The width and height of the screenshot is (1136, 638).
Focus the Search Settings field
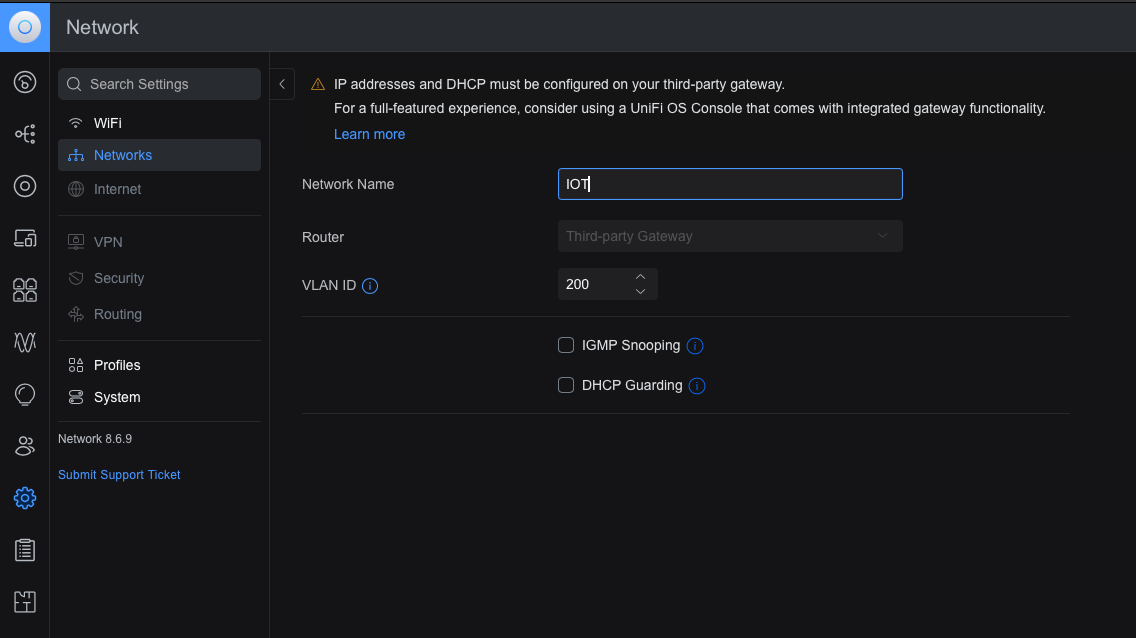159,84
